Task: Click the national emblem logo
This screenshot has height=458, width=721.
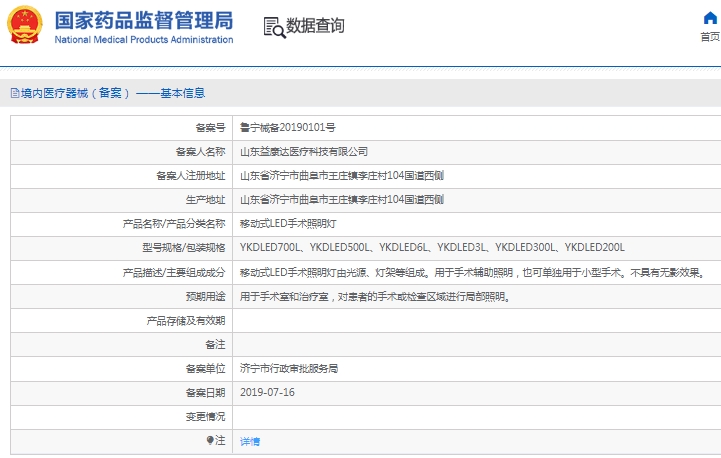Action: 25,25
